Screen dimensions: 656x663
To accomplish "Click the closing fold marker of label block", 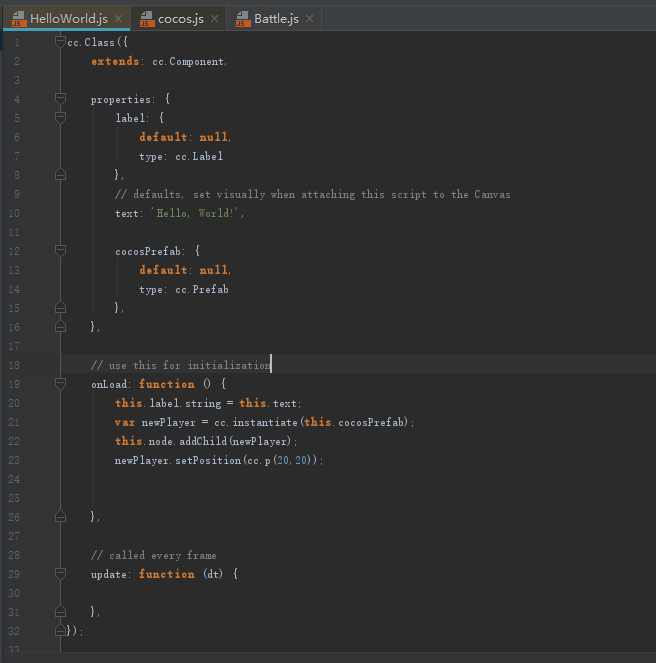I will tap(60, 175).
